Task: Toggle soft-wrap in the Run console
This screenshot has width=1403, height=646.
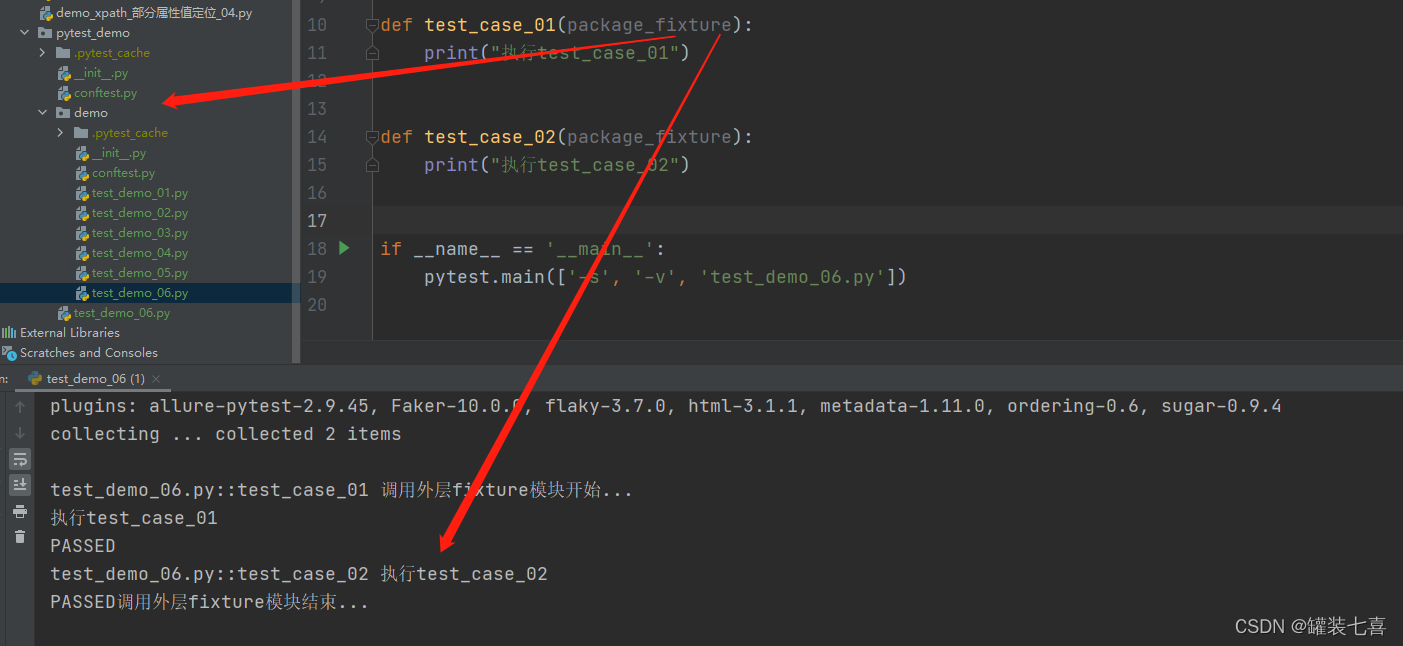Action: coord(20,459)
